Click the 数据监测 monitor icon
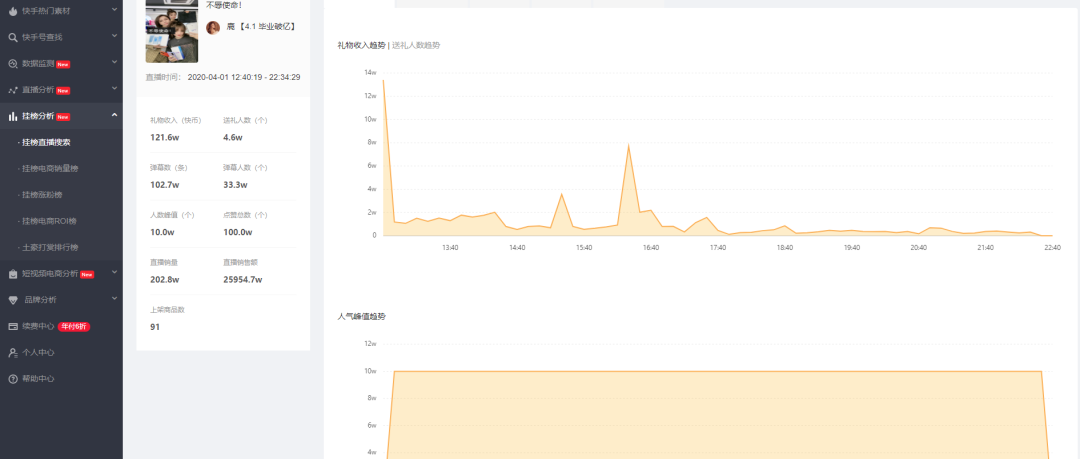The image size is (1080, 459). coord(13,63)
